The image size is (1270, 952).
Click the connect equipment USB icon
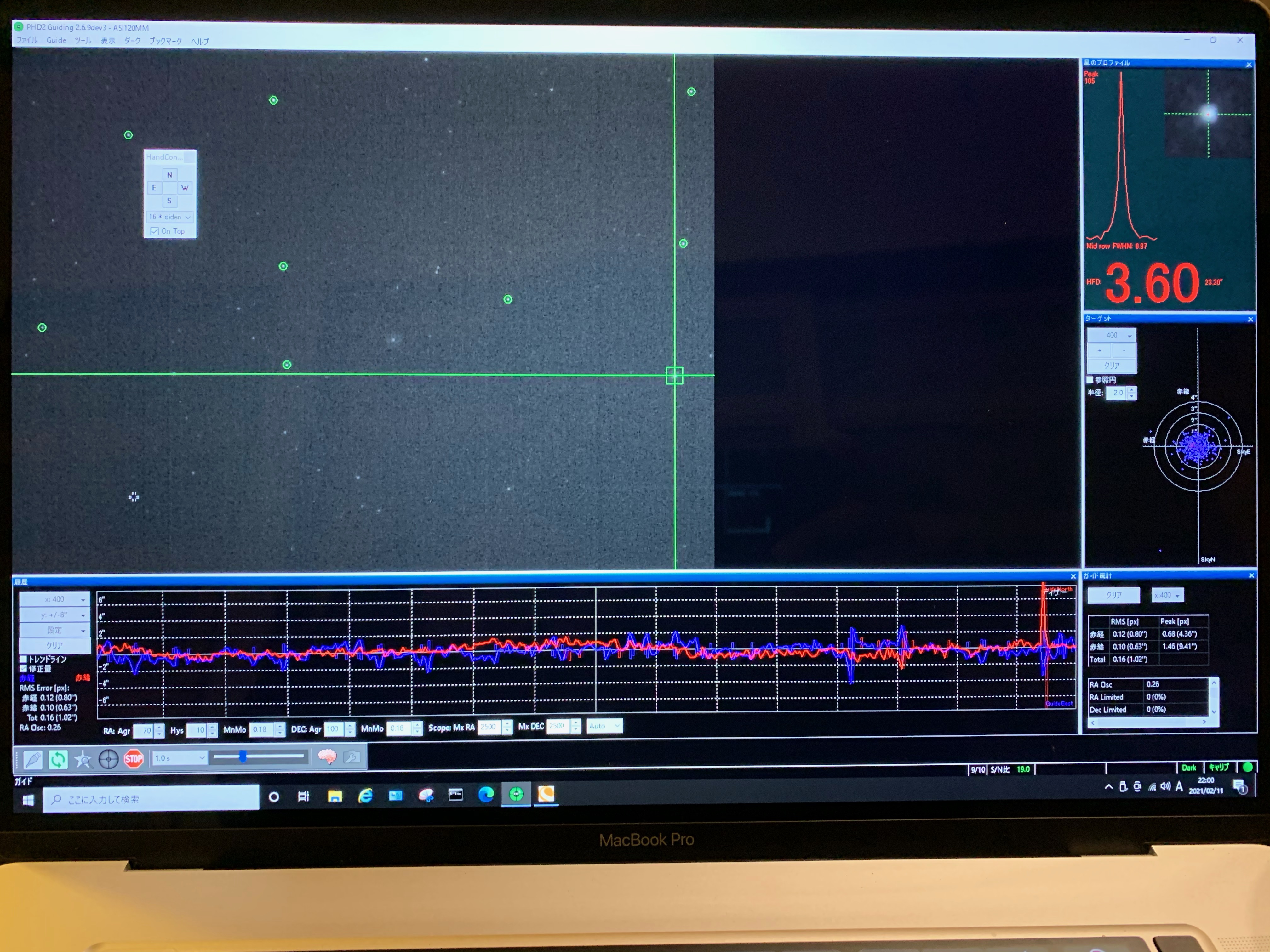point(33,759)
